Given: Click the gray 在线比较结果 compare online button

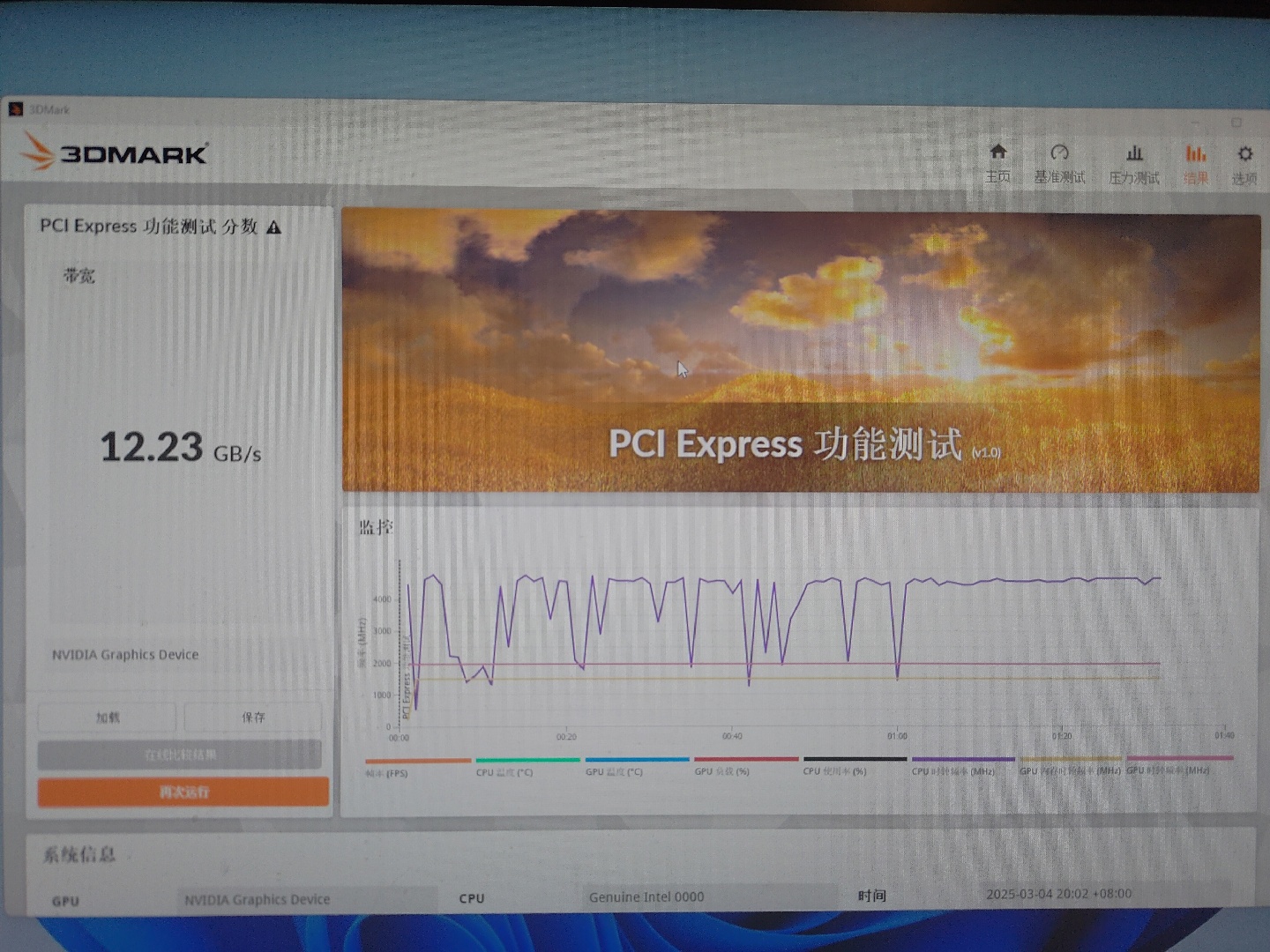Looking at the screenshot, I should [180, 755].
